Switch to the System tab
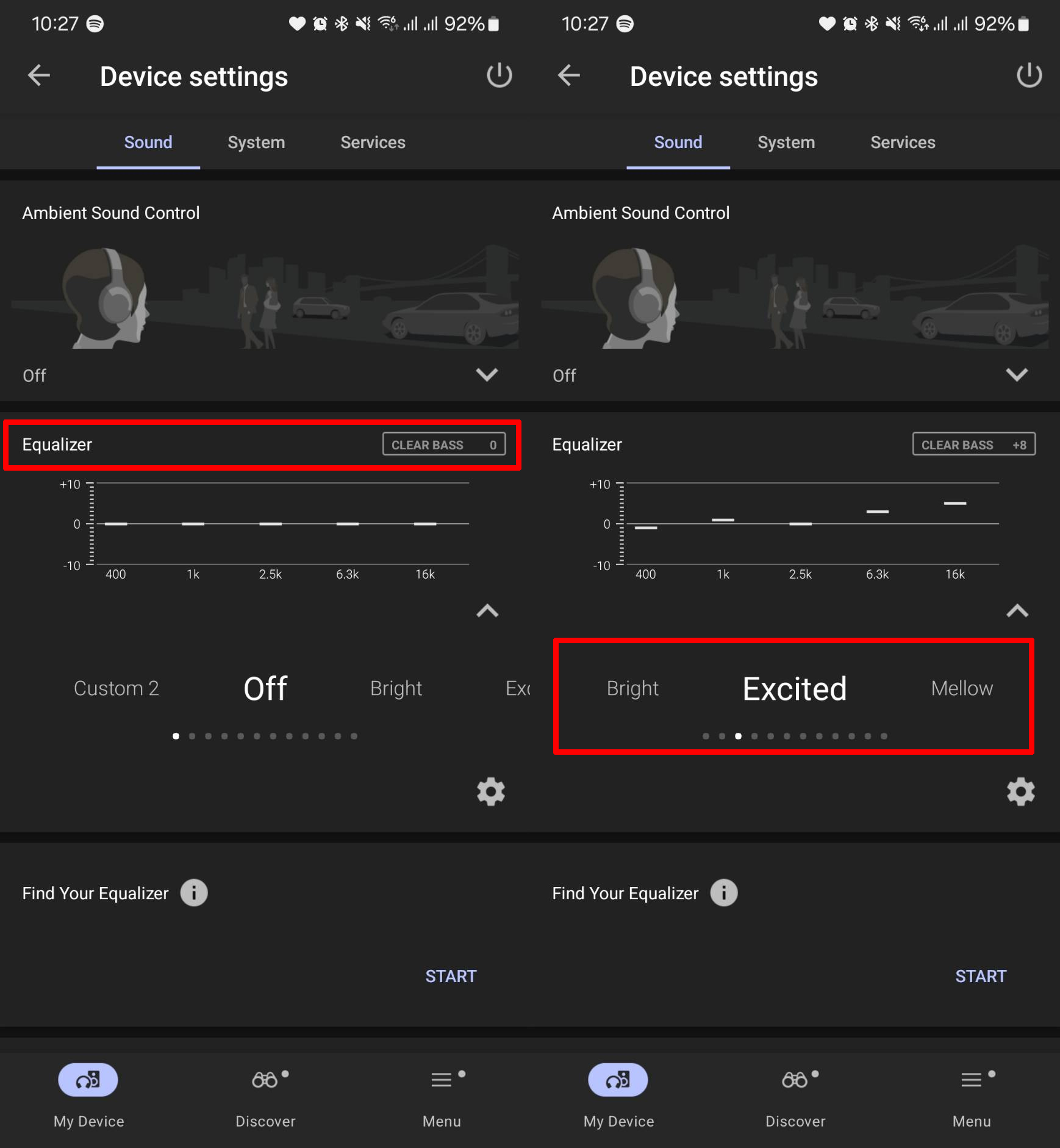Viewport: 1060px width, 1148px height. tap(256, 142)
